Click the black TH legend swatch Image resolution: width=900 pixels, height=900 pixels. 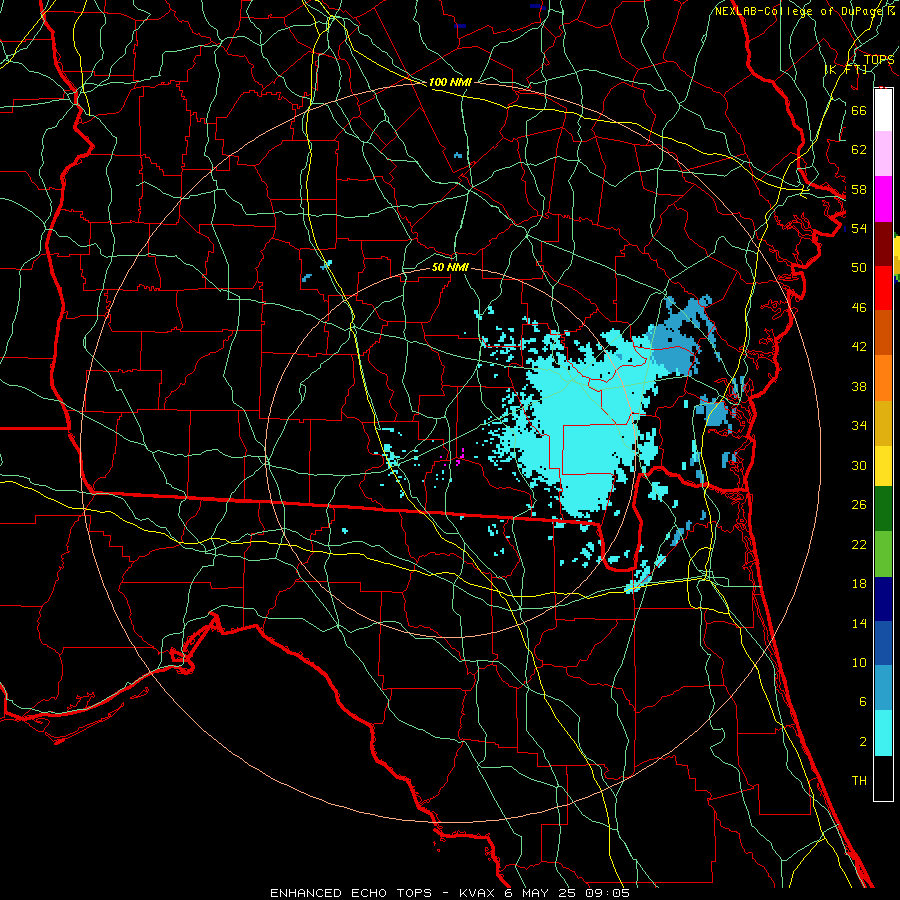883,778
